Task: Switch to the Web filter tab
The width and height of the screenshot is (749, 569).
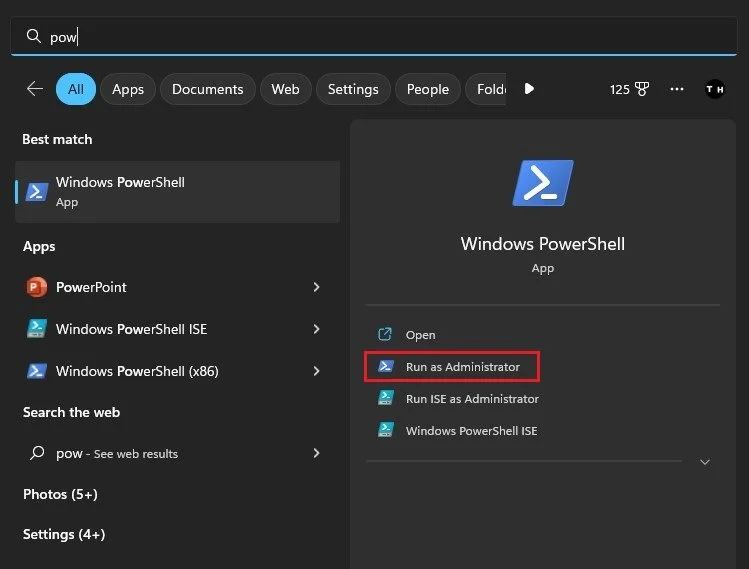Action: (285, 89)
